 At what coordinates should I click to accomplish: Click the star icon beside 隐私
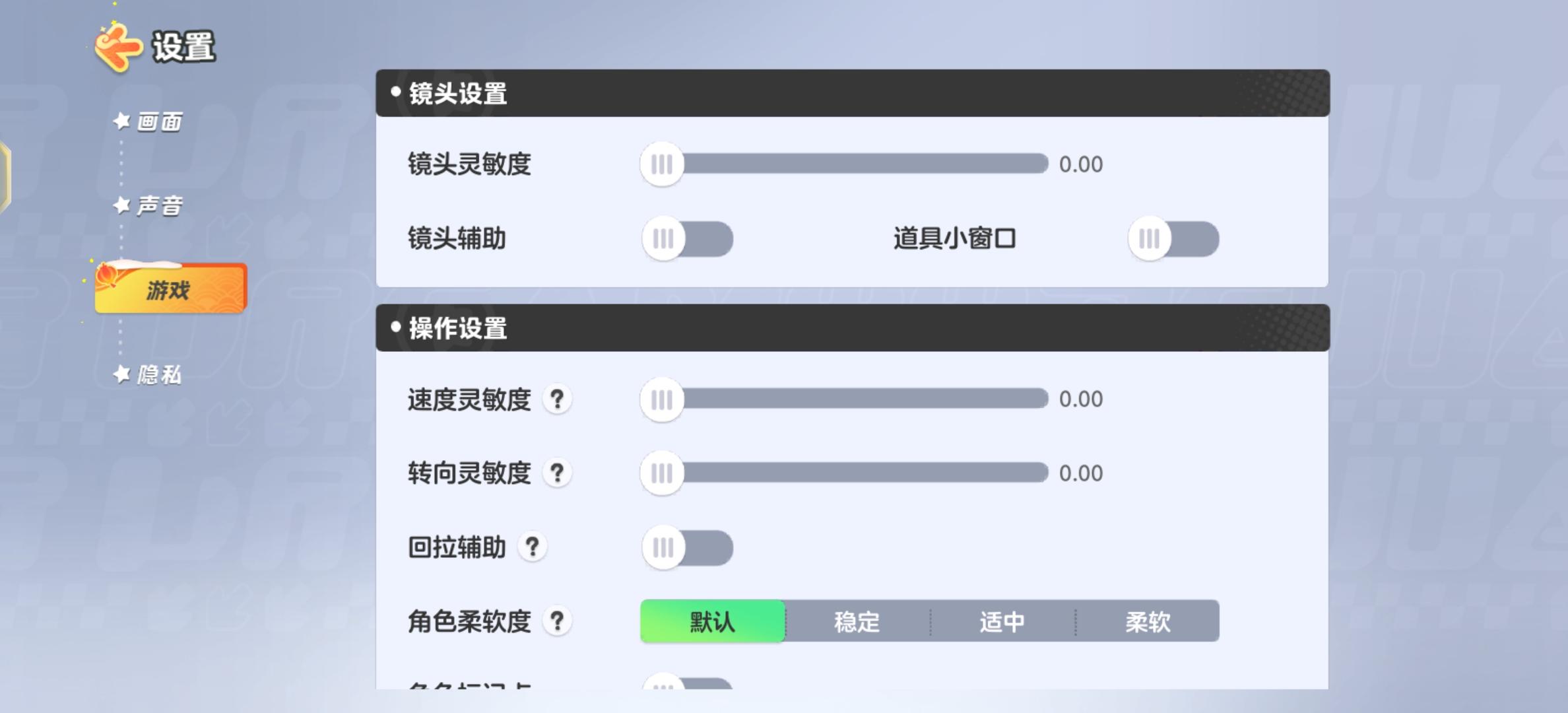coord(121,374)
